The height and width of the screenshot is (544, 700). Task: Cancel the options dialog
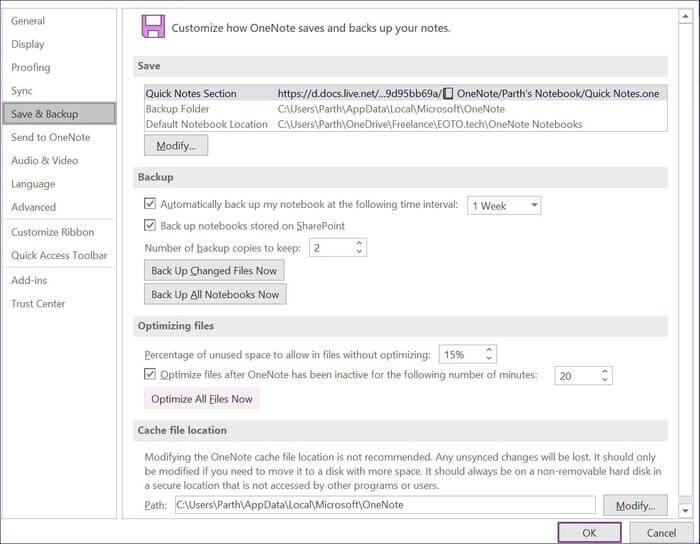661,532
